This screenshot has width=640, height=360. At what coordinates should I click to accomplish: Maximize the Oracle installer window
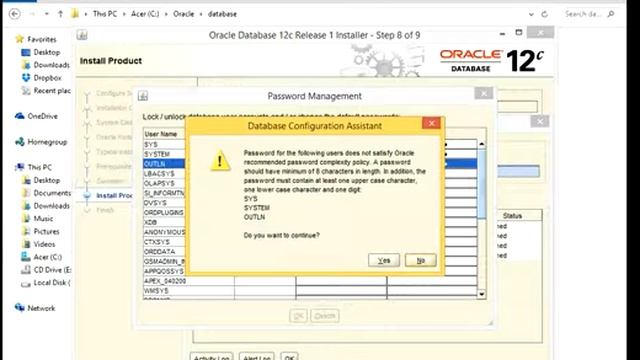click(x=518, y=33)
